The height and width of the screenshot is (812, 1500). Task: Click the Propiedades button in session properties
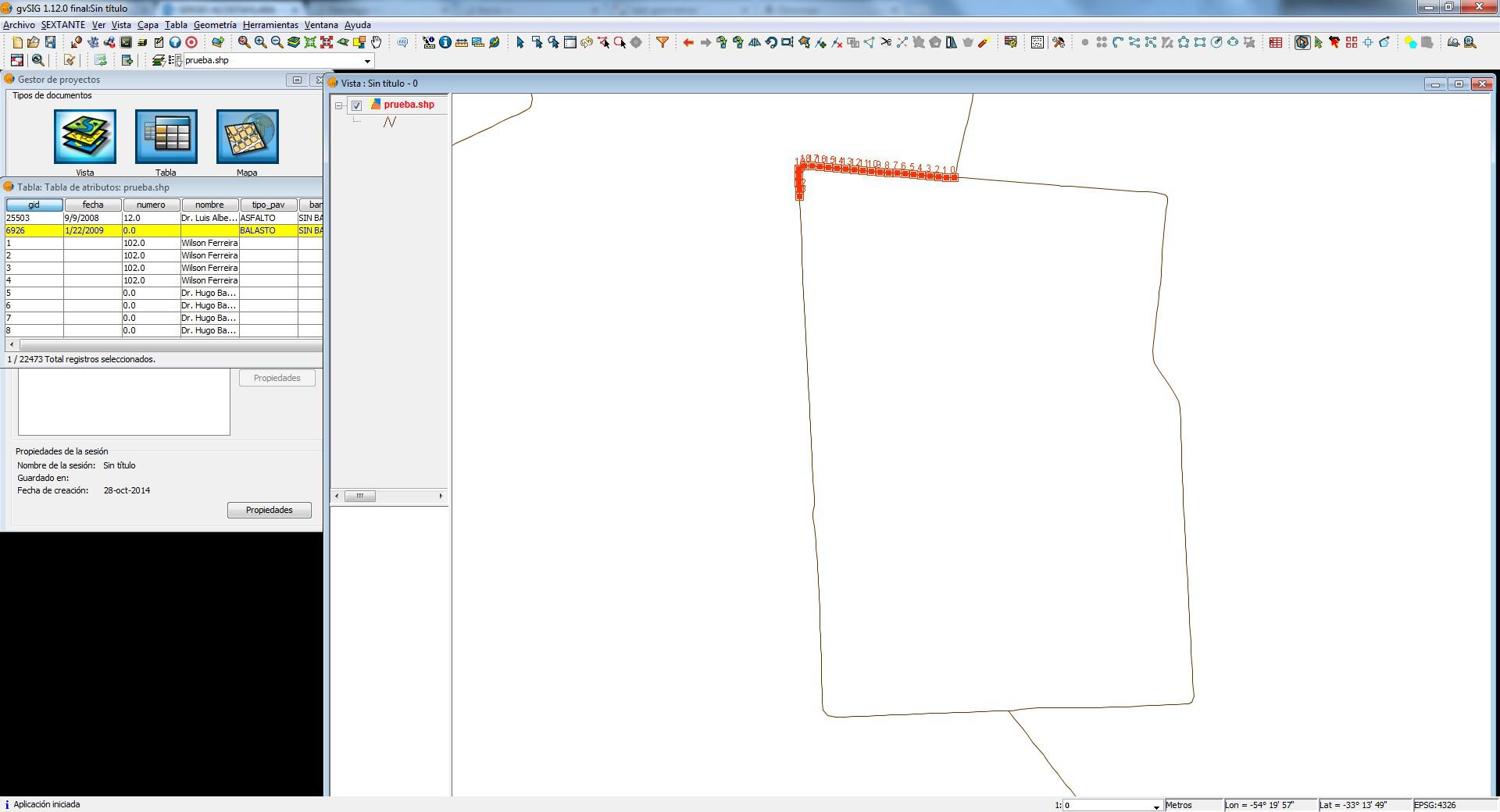[270, 510]
